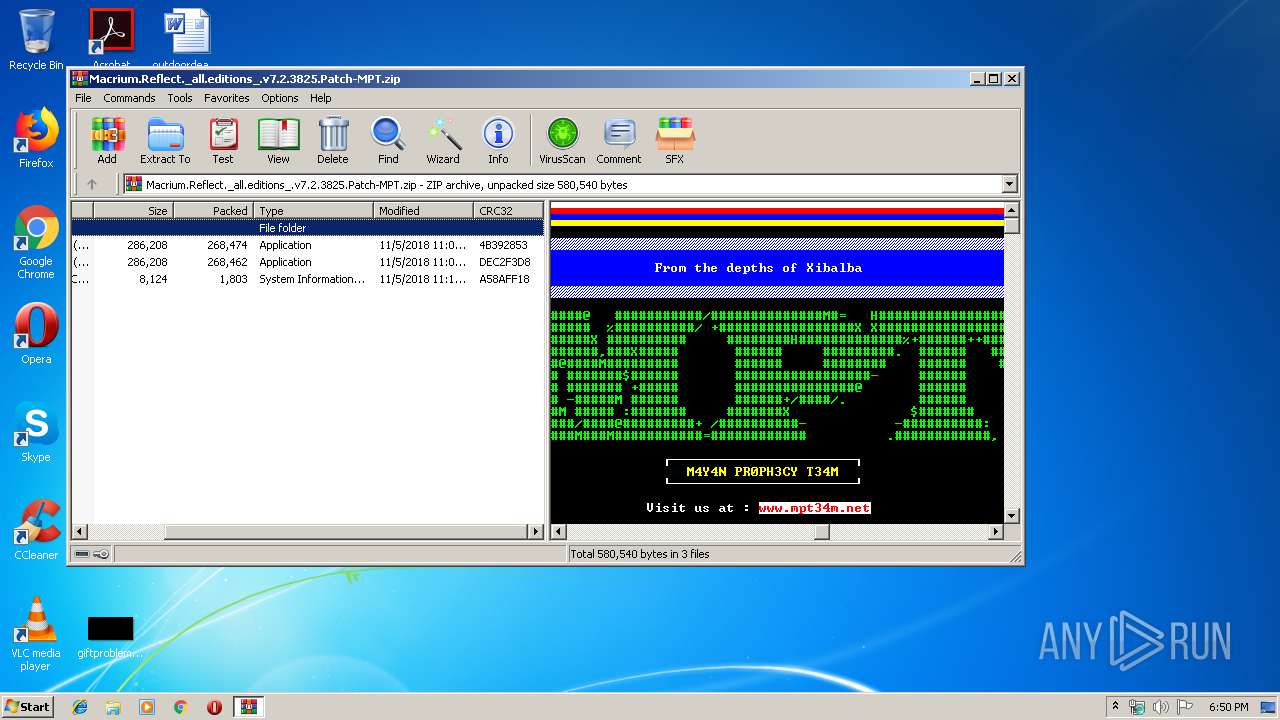
Task: Click Windows Explorer taskbar icon
Action: 113,707
